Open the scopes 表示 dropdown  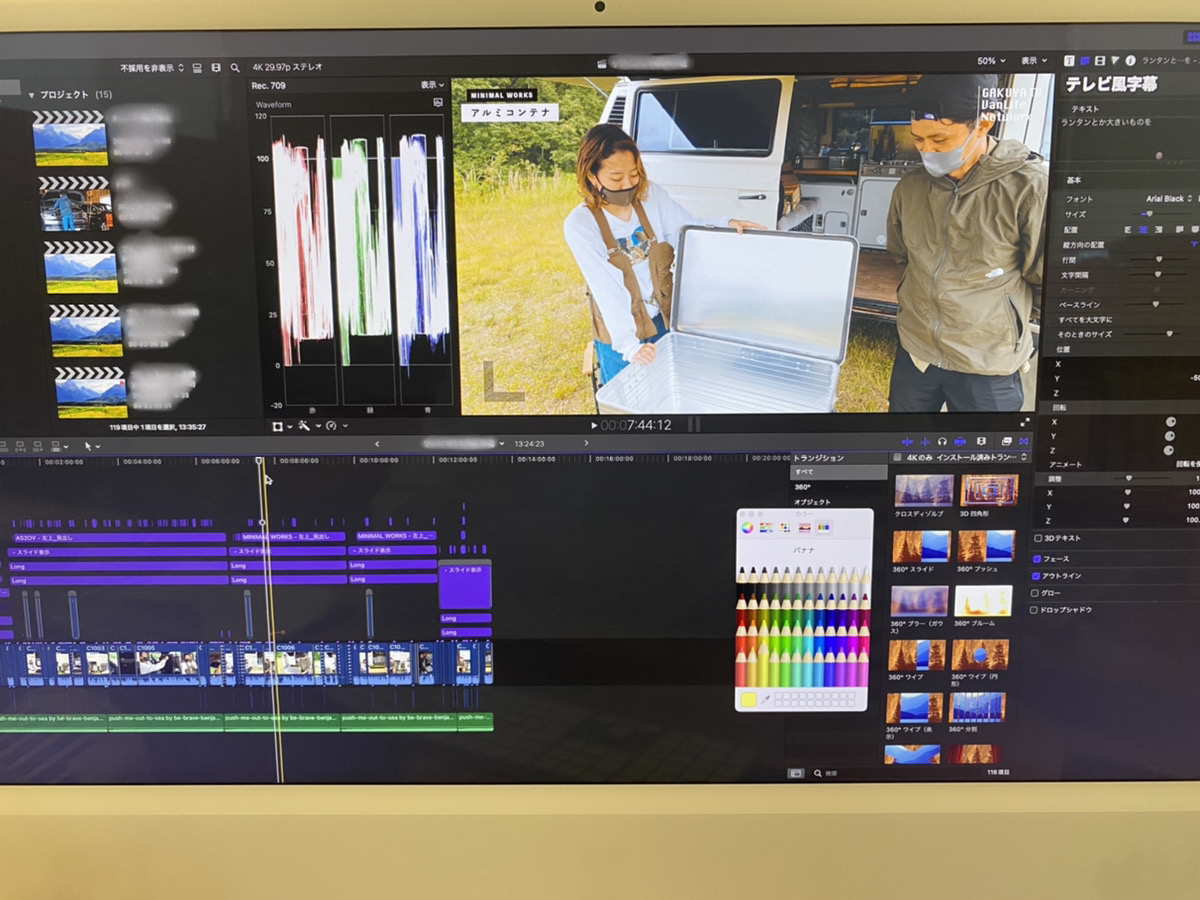pyautogui.click(x=433, y=85)
